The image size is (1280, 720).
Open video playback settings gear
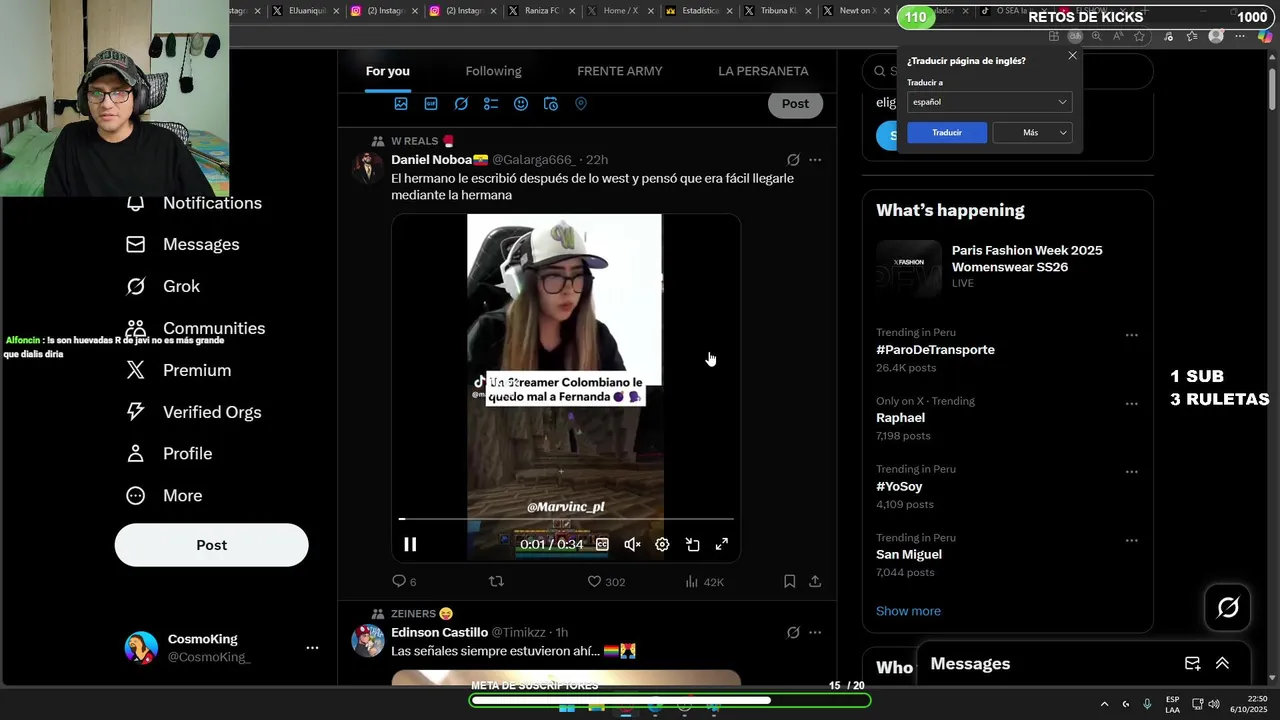pos(662,544)
